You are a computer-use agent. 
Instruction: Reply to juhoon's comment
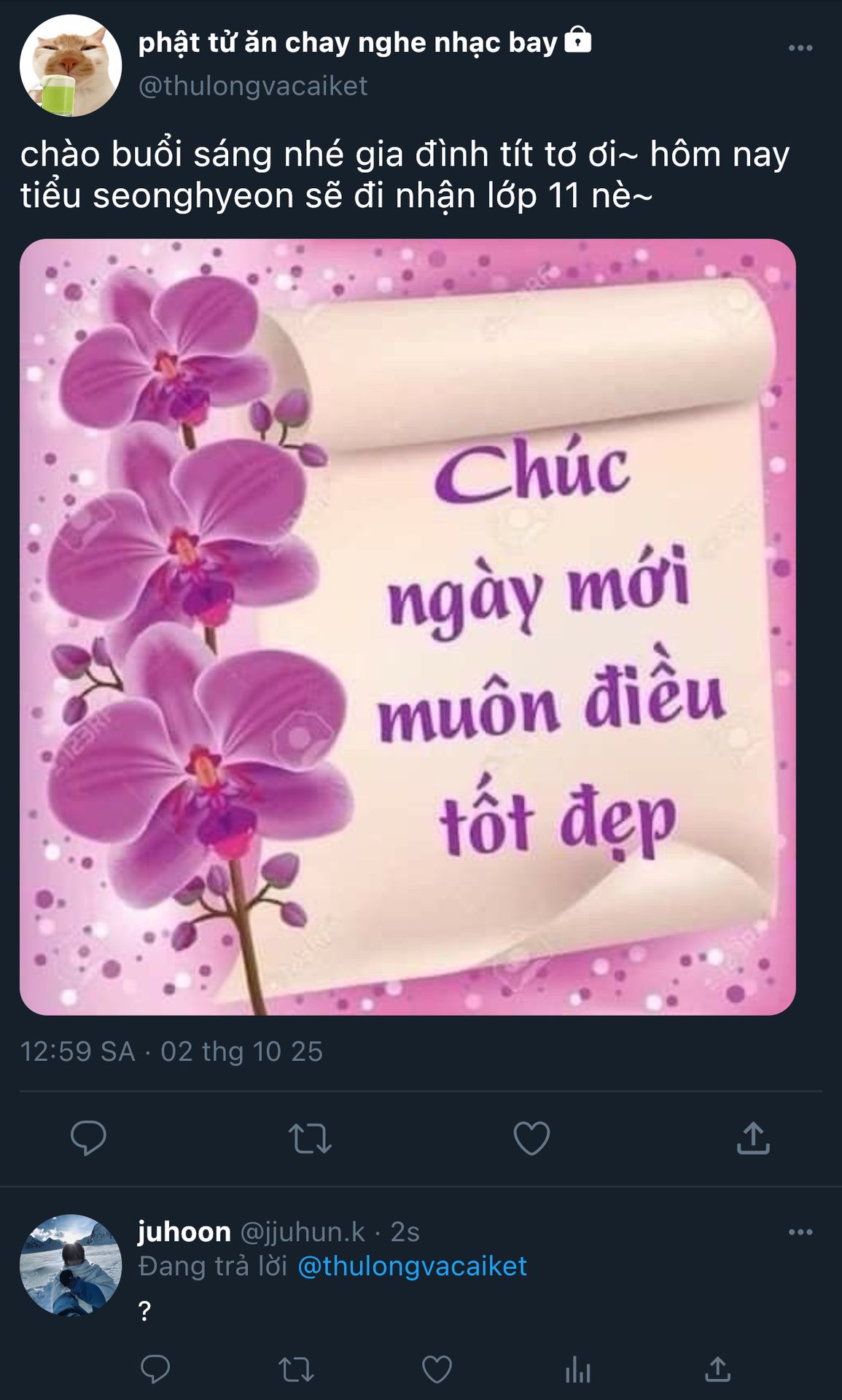click(x=155, y=1369)
